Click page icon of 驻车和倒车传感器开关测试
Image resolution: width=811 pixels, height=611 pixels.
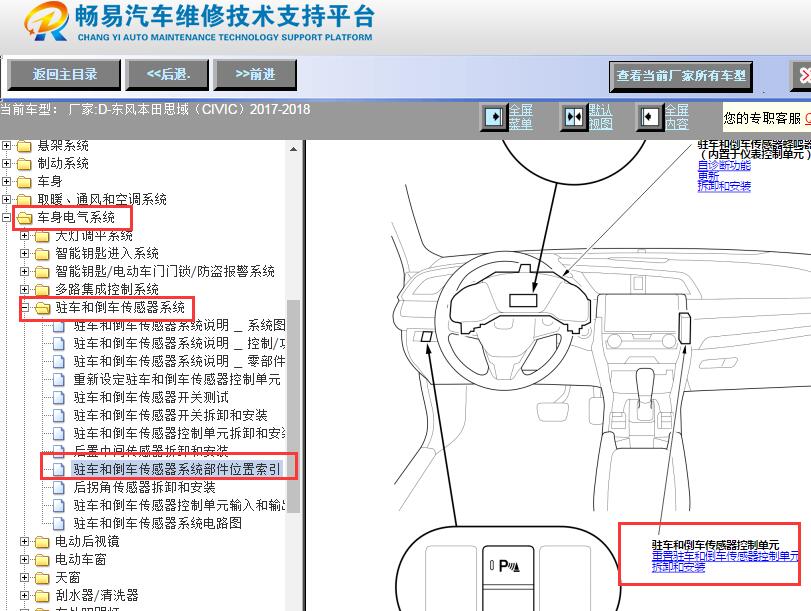click(59, 398)
